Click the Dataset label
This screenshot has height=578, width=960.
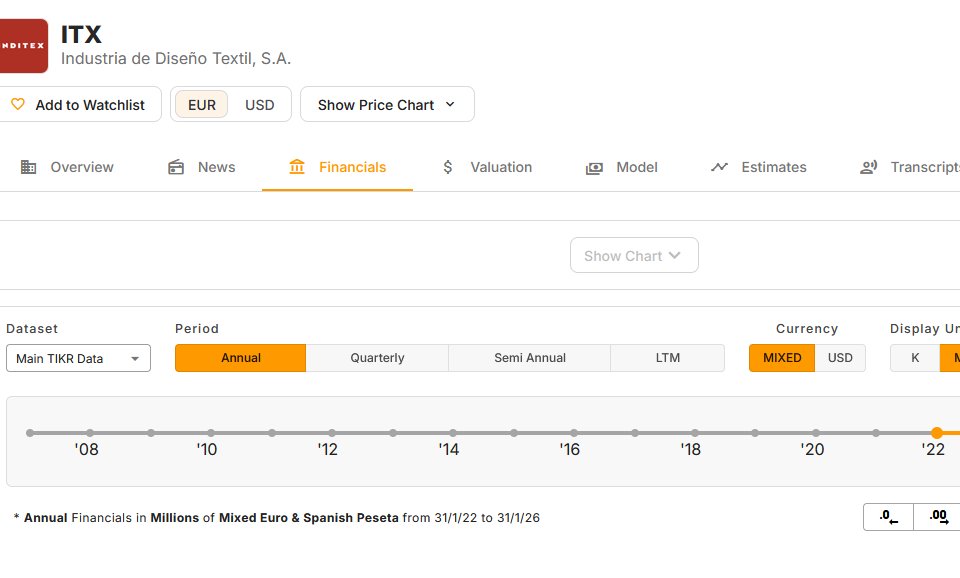(x=32, y=328)
